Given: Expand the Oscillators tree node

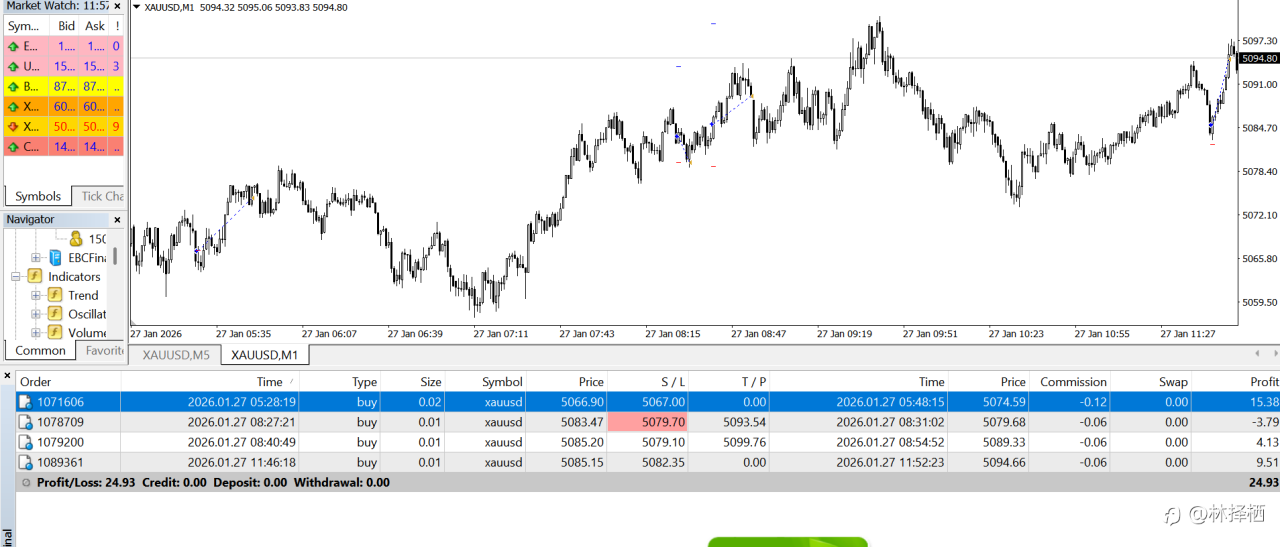Looking at the screenshot, I should (36, 314).
